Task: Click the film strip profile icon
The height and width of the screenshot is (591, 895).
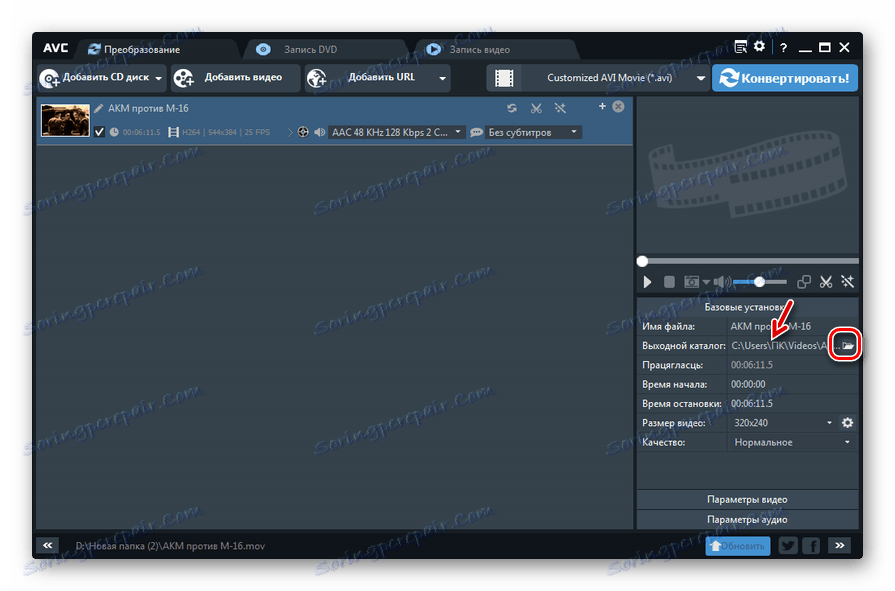Action: click(x=504, y=78)
